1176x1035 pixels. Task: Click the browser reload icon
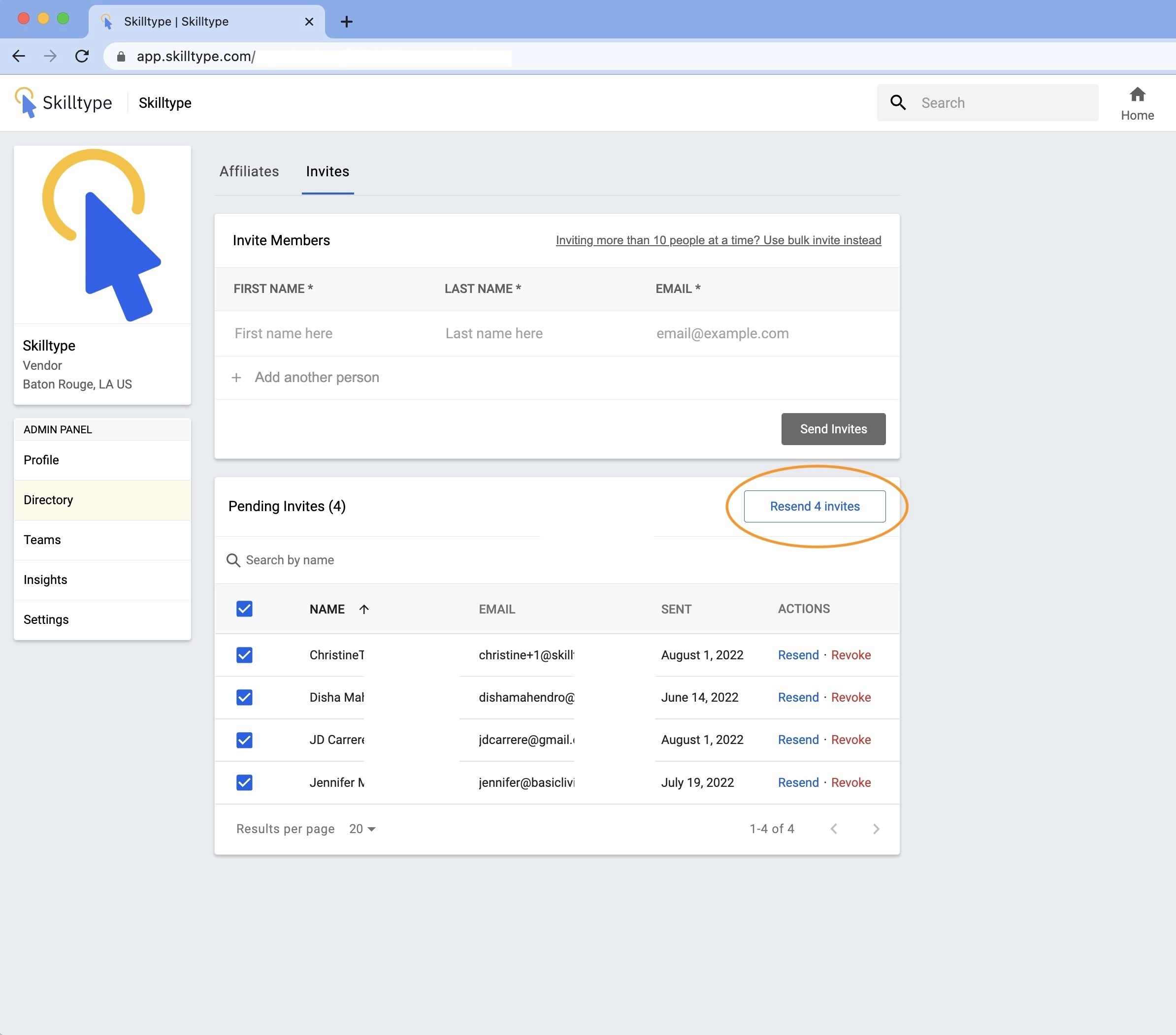(x=82, y=56)
